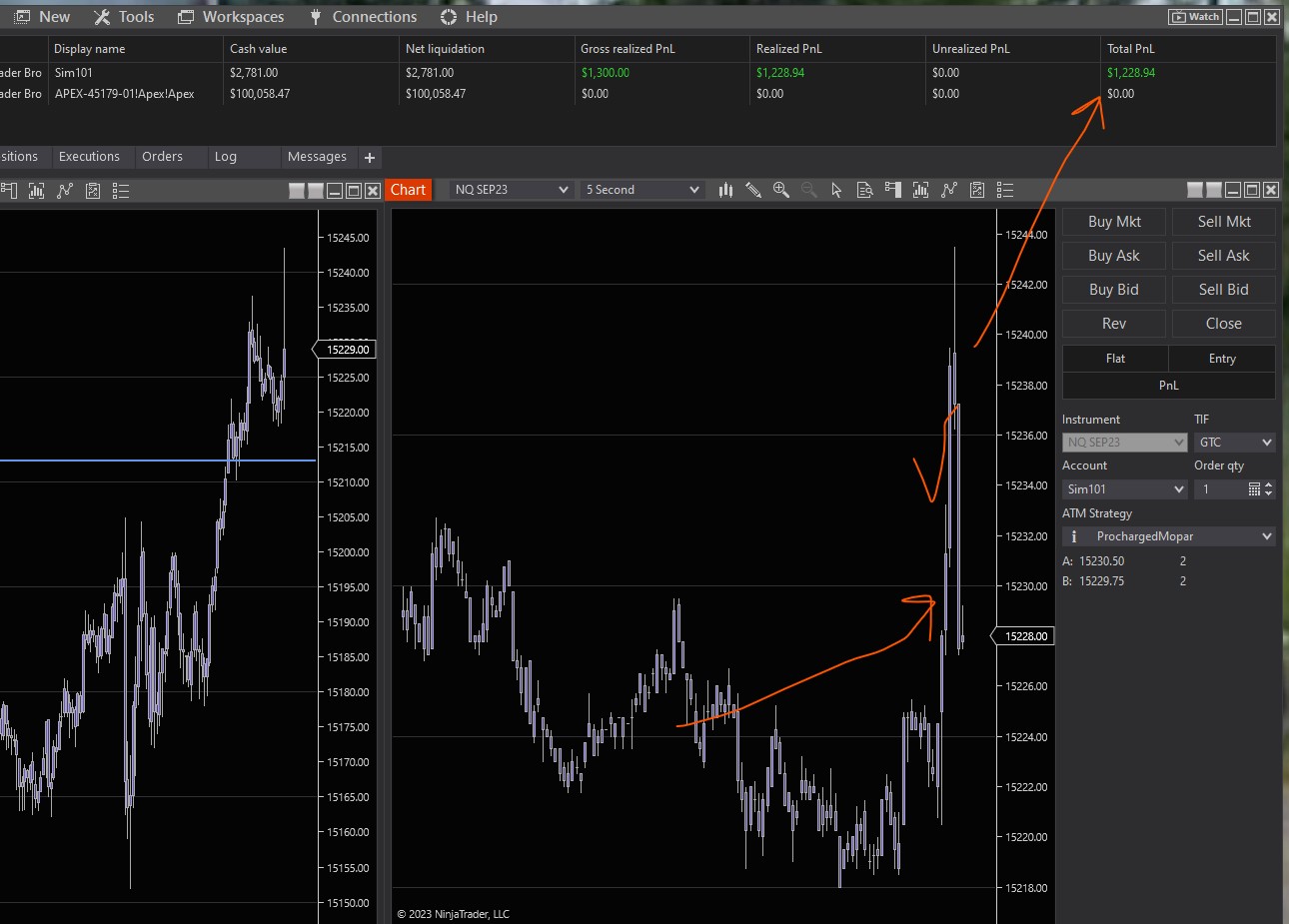Select the cursor pointer tool in chart toolbar
The width and height of the screenshot is (1289, 924).
836,190
